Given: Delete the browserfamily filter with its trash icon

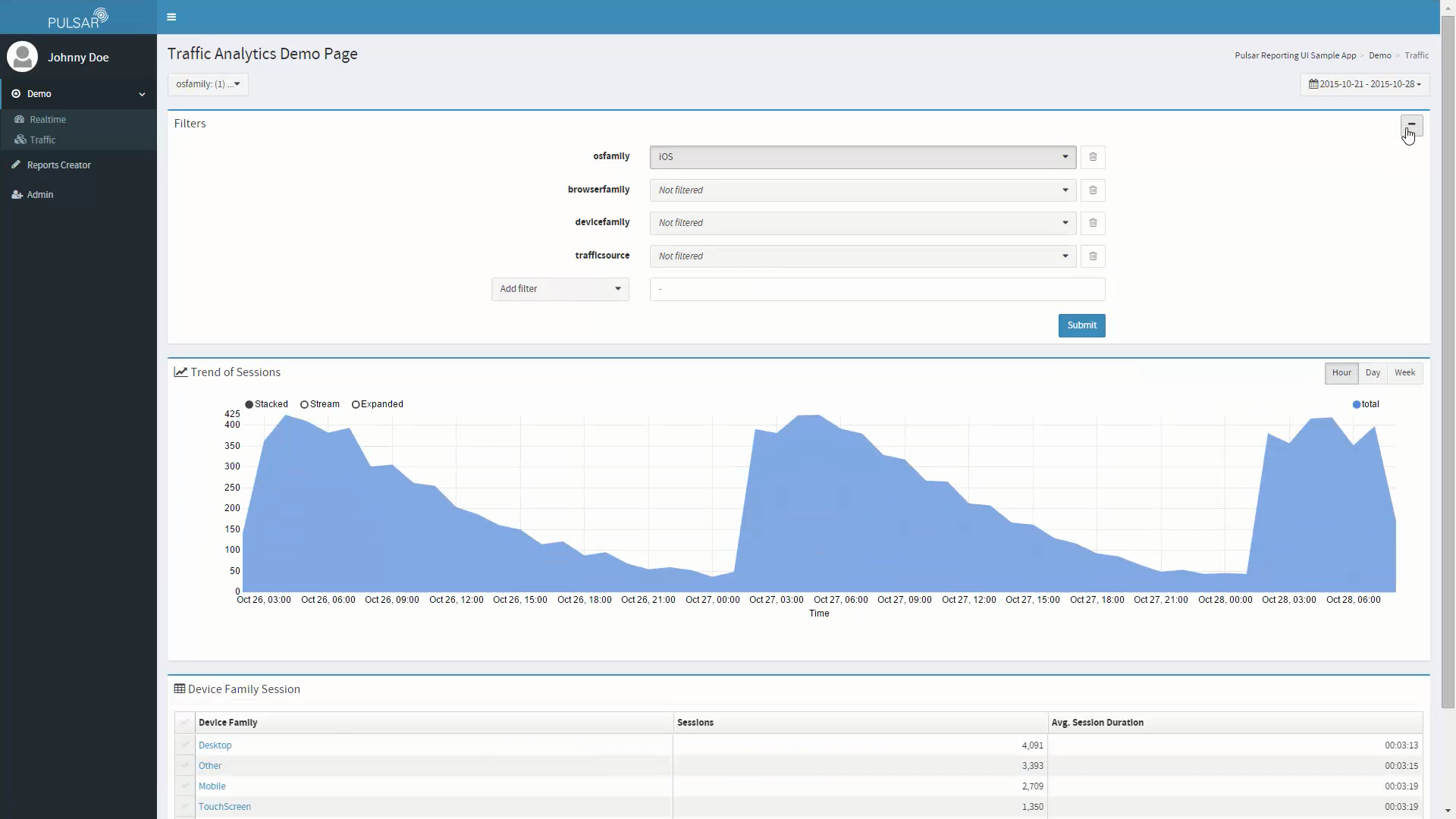Looking at the screenshot, I should 1093,190.
